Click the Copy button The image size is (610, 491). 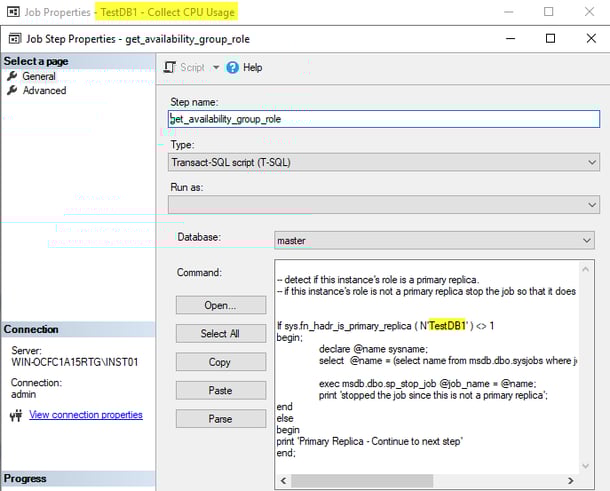220,361
